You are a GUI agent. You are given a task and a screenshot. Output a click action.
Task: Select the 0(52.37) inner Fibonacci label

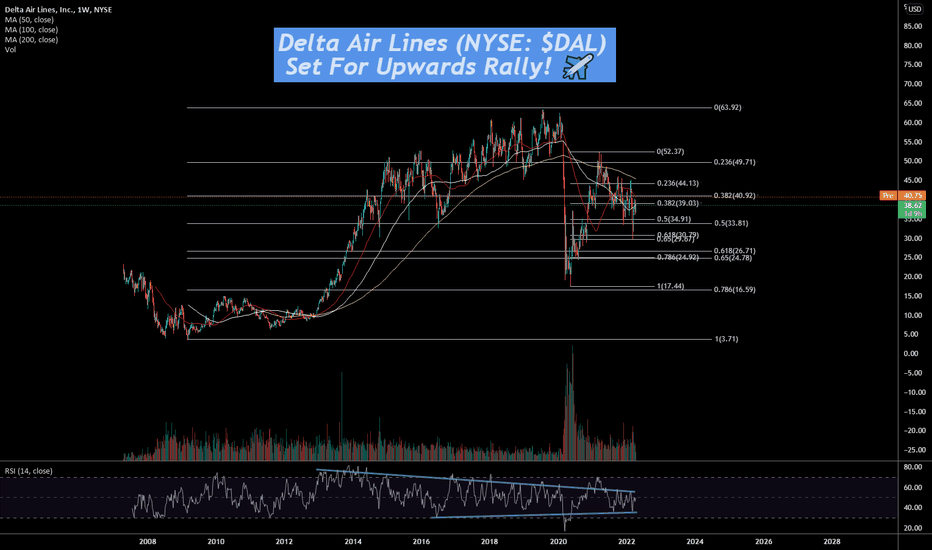click(x=670, y=152)
